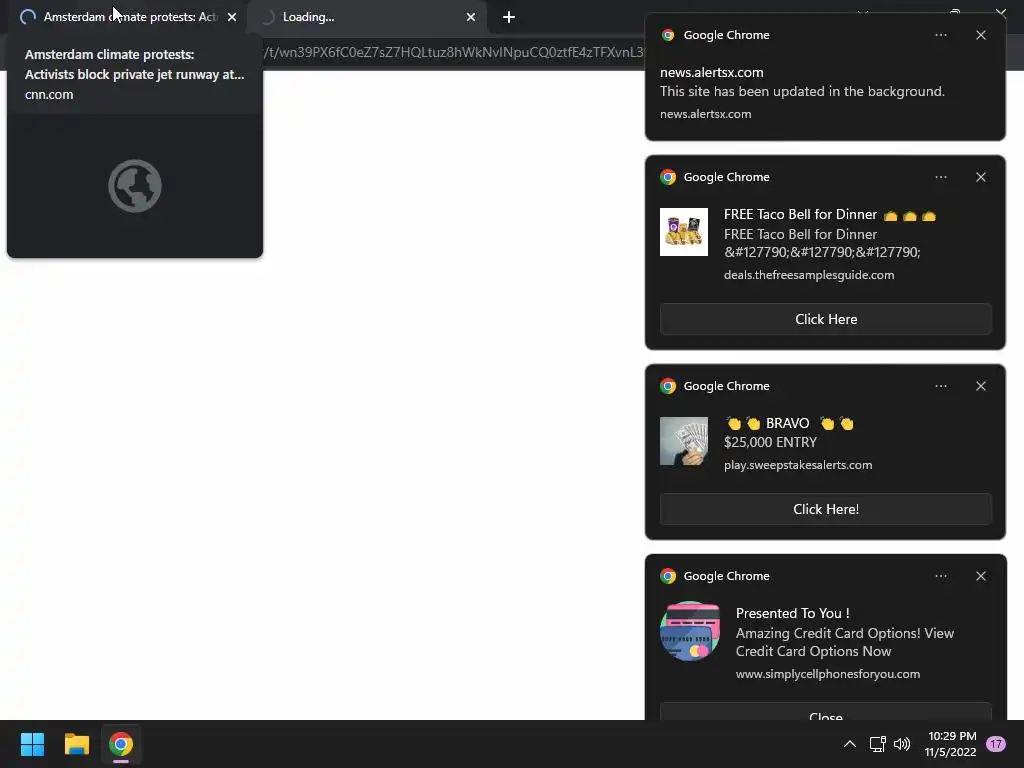Open network status tray icon
1024x768 pixels.
click(x=877, y=744)
